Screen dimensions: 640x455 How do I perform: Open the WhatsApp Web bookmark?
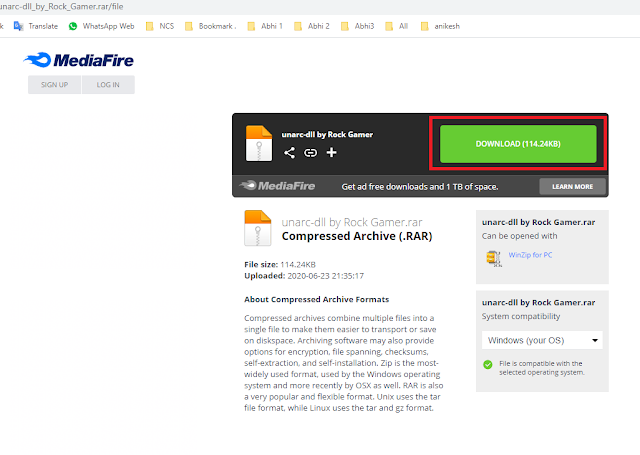point(102,26)
